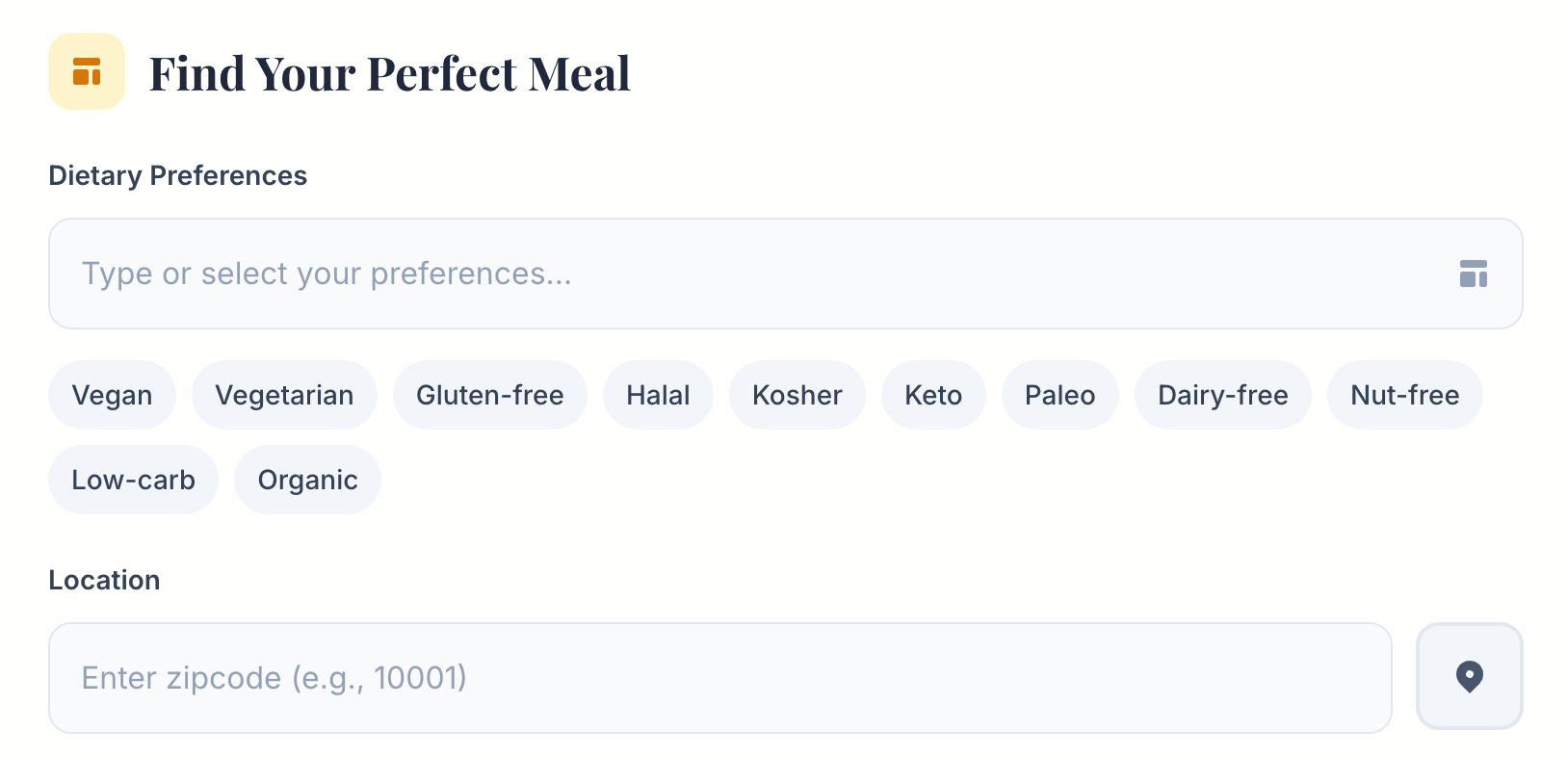Select the Kosher dietary chip
The height and width of the screenshot is (757, 1568).
tap(797, 395)
